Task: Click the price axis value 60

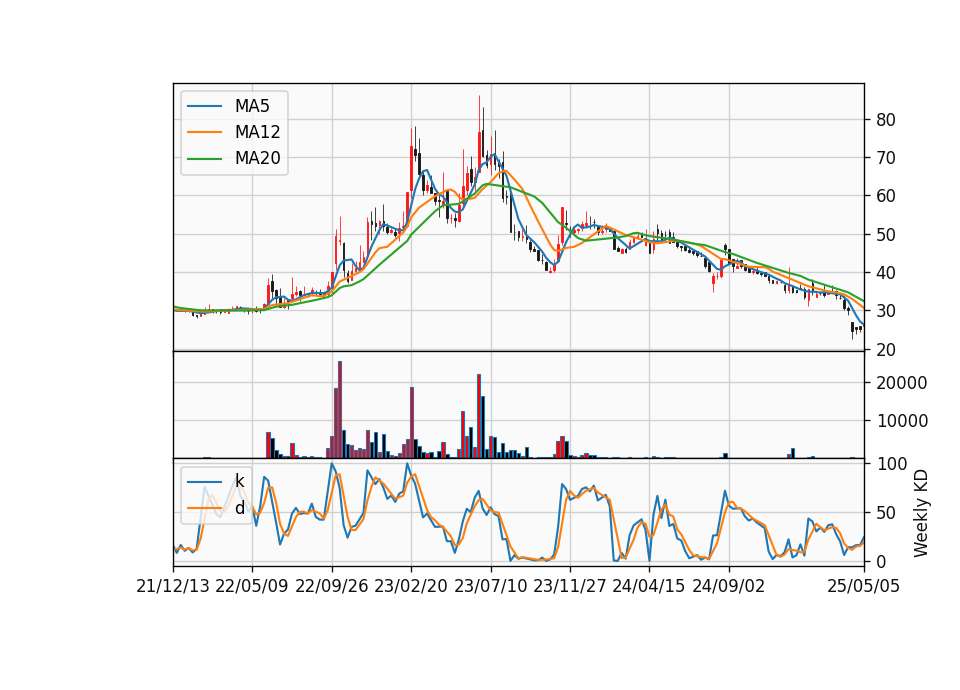Action: 886,196
